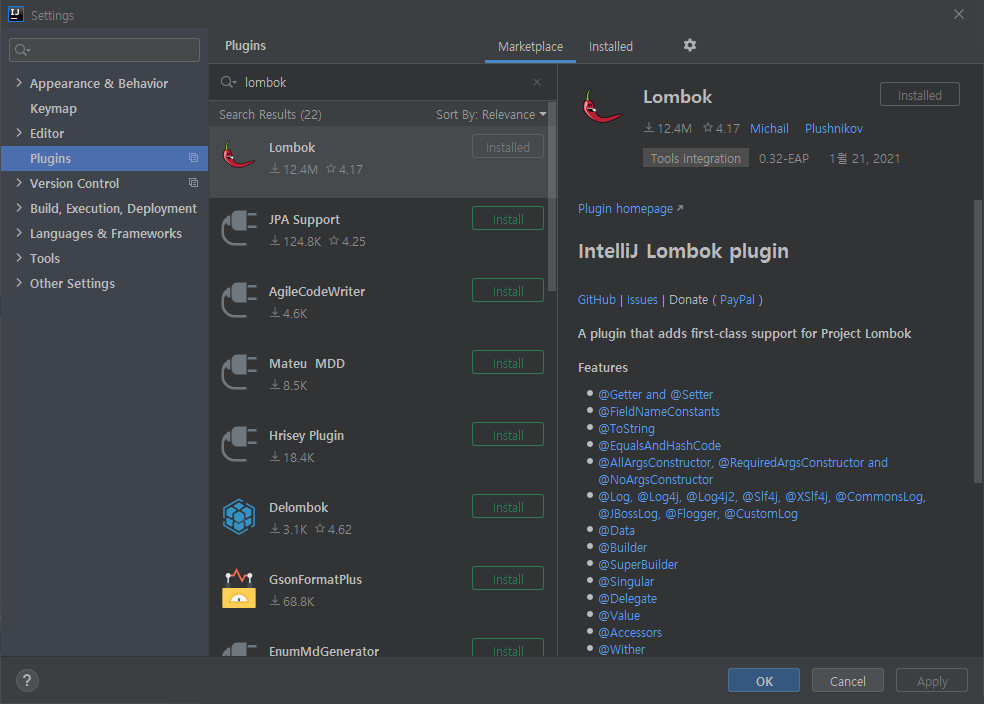Expand the Tools settings section
The height and width of the screenshot is (704, 984).
pyautogui.click(x=19, y=259)
